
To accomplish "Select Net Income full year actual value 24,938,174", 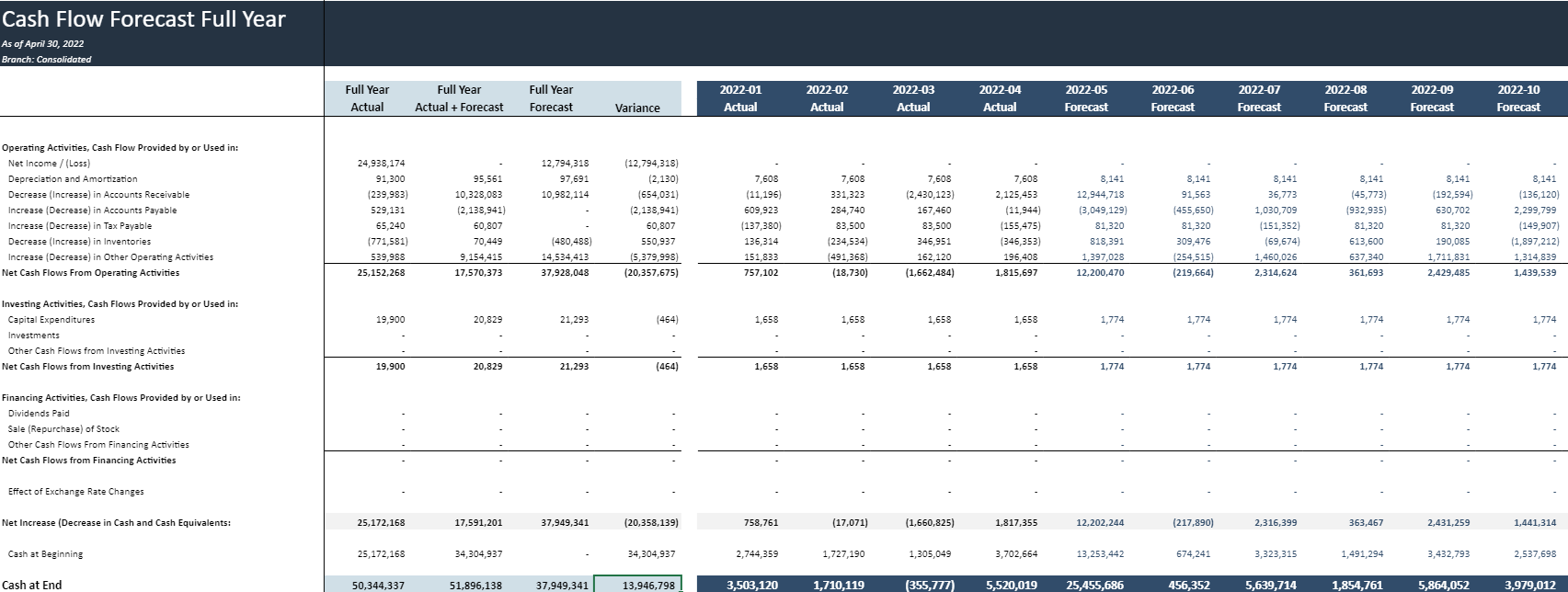I will click(x=381, y=164).
